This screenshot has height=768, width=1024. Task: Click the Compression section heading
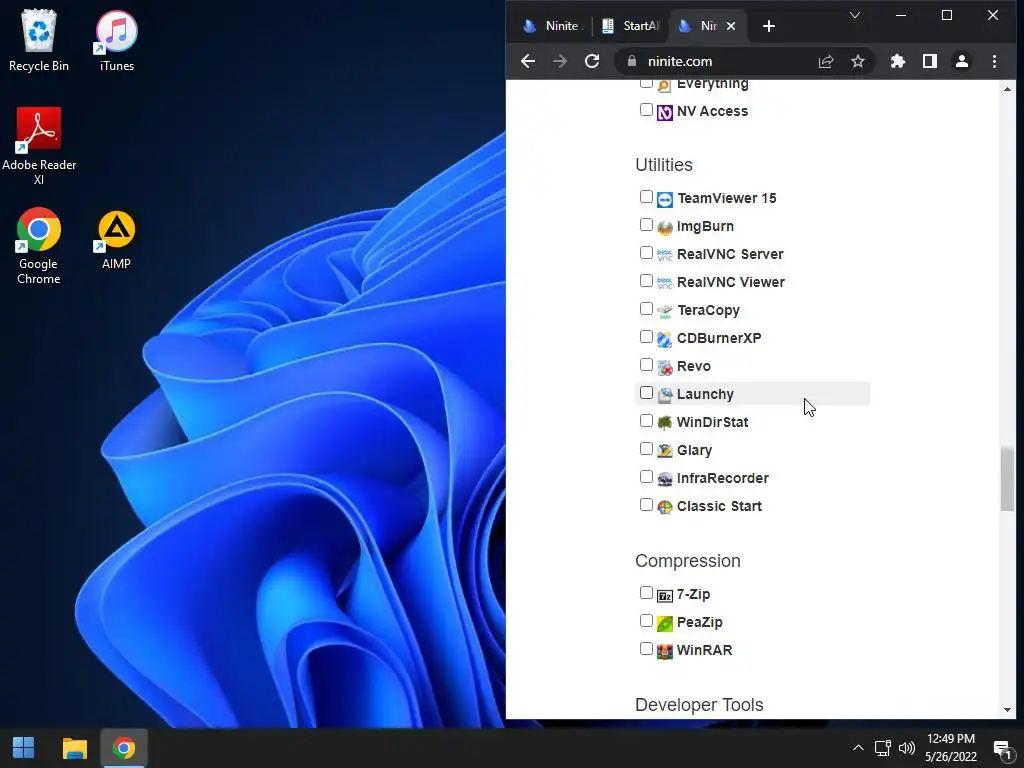tap(688, 561)
